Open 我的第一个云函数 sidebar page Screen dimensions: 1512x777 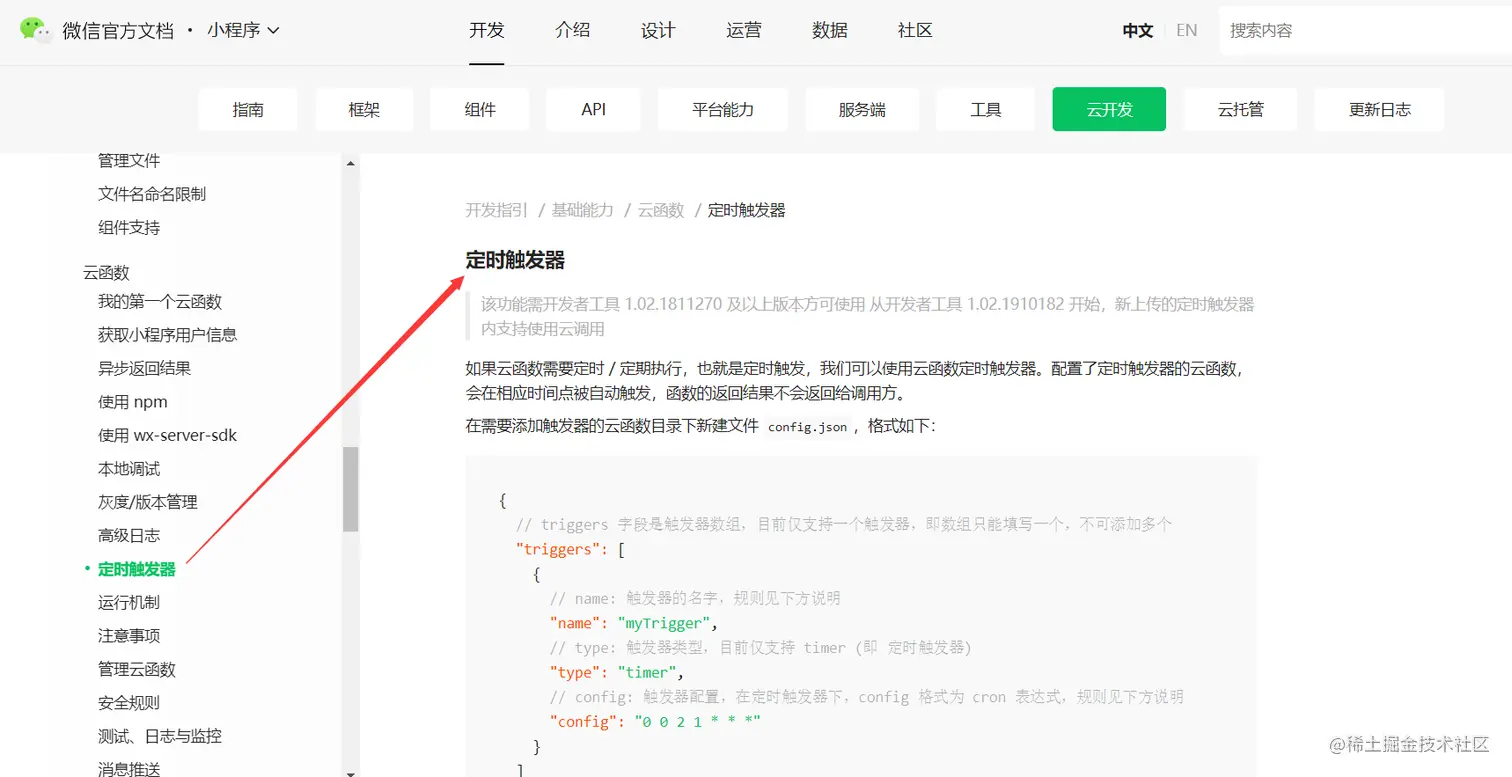click(x=160, y=301)
